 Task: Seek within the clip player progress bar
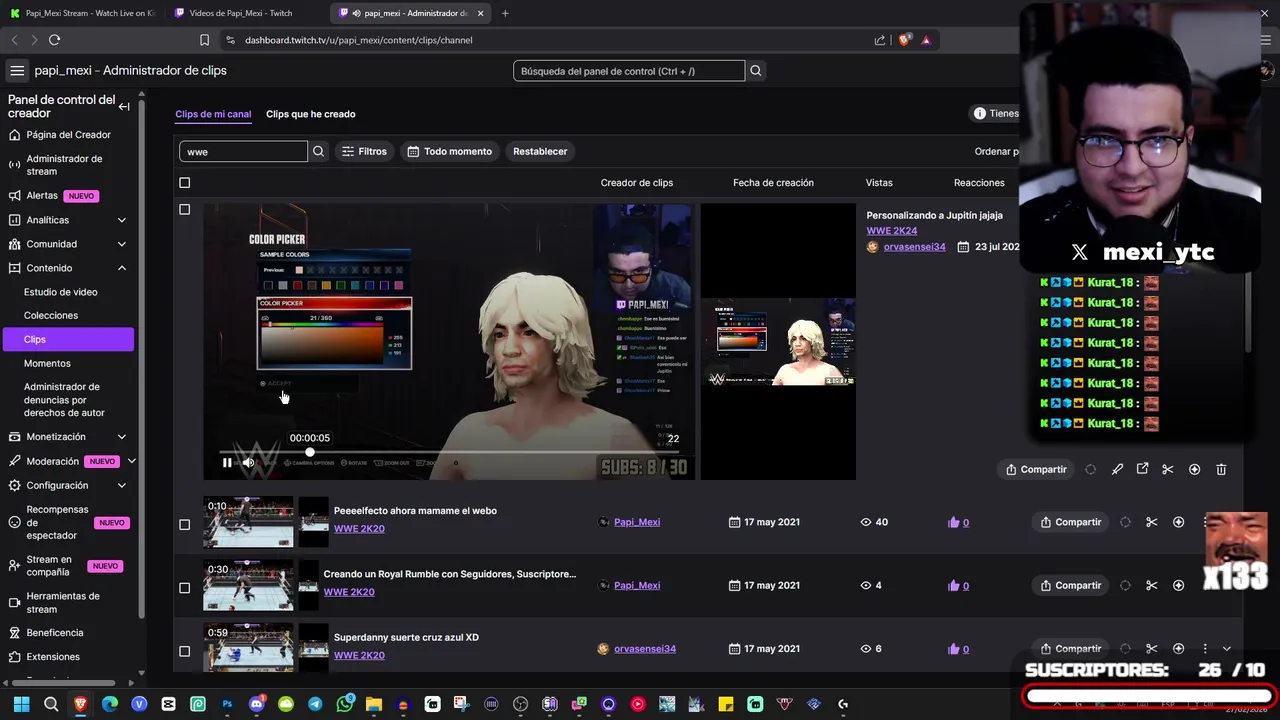click(449, 453)
